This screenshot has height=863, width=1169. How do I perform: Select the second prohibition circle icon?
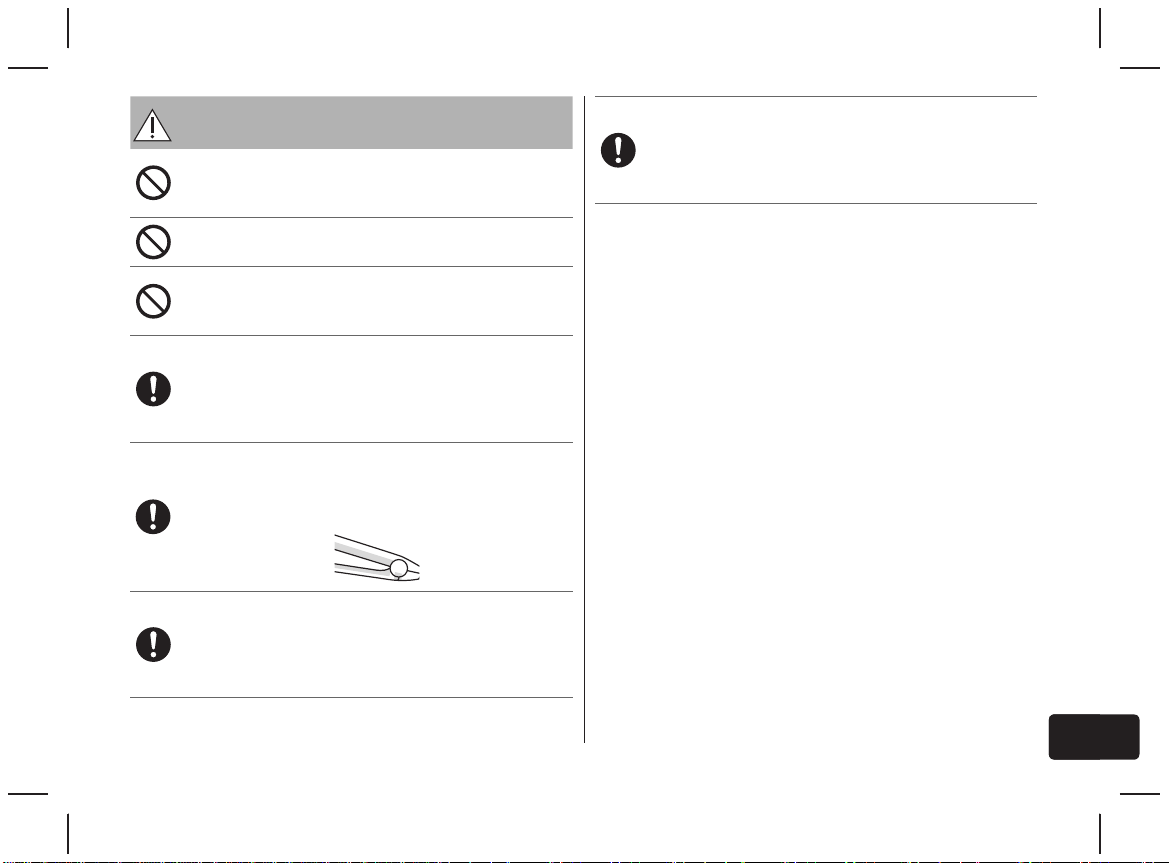(154, 241)
